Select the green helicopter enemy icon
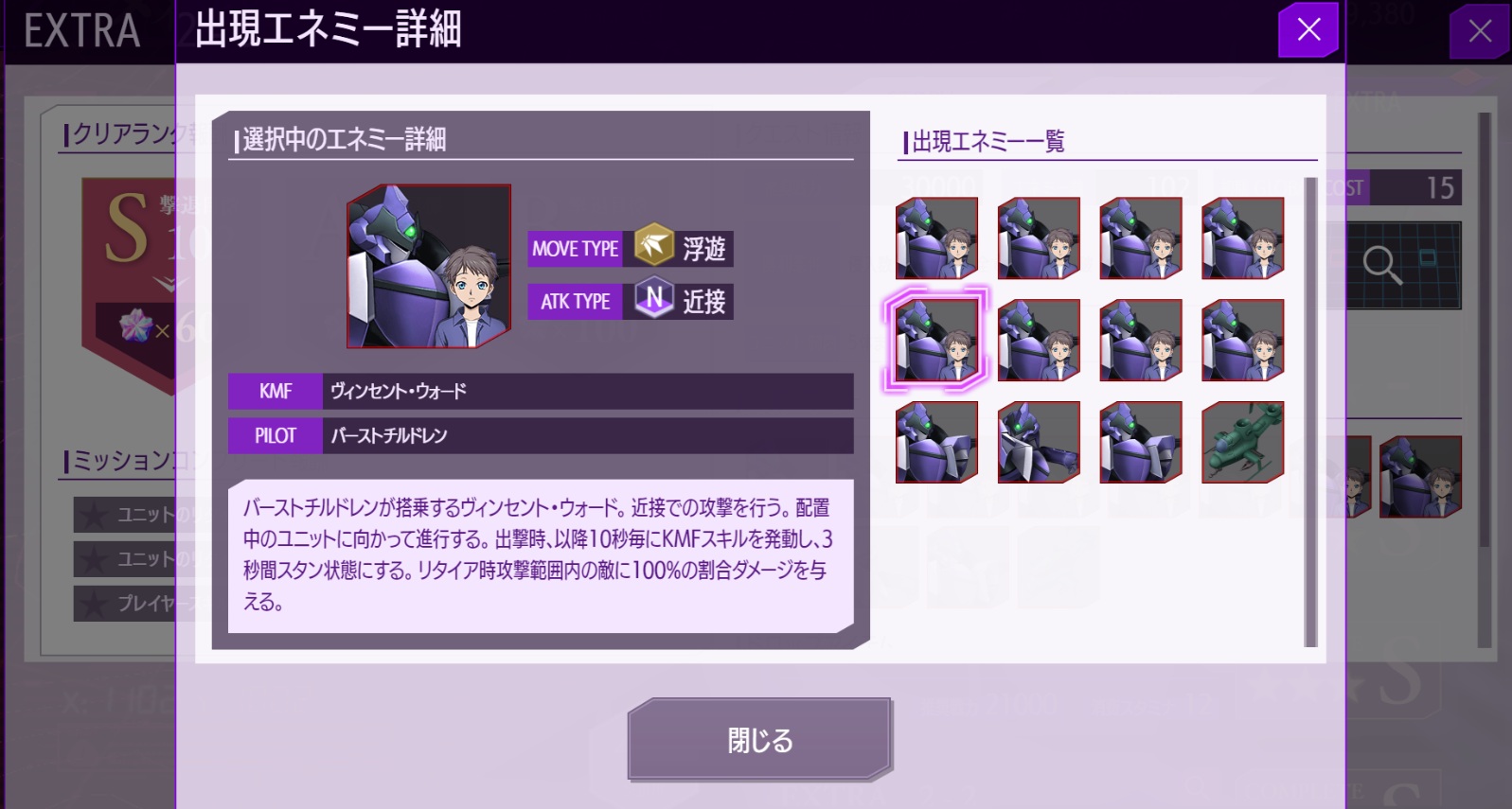 pos(1242,442)
